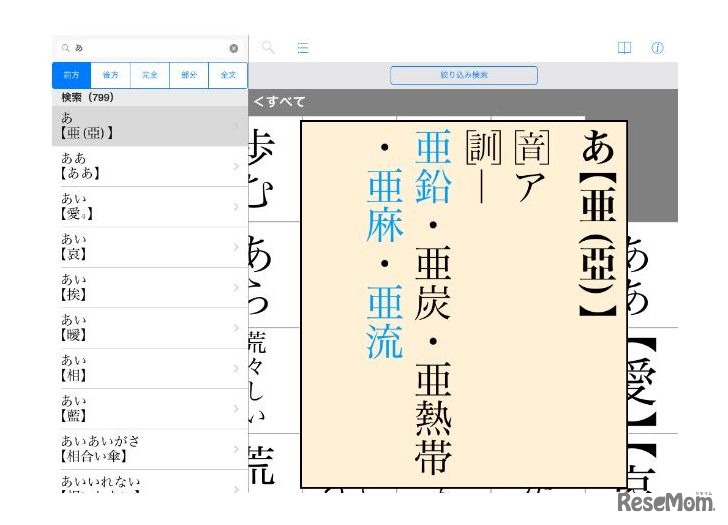Image resolution: width=728 pixels, height=525 pixels.
Task: Expand chevron on the あい【挨】 row
Action: (236, 287)
